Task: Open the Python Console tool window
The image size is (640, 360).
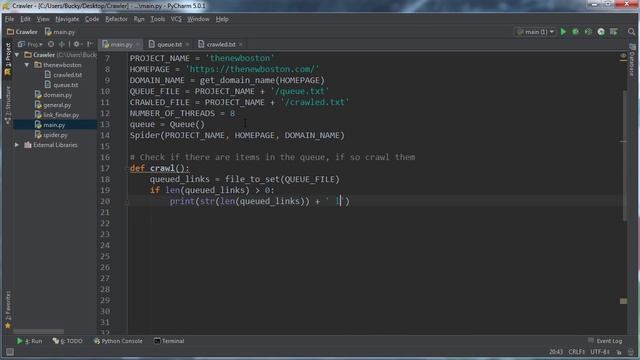Action: click(118, 341)
